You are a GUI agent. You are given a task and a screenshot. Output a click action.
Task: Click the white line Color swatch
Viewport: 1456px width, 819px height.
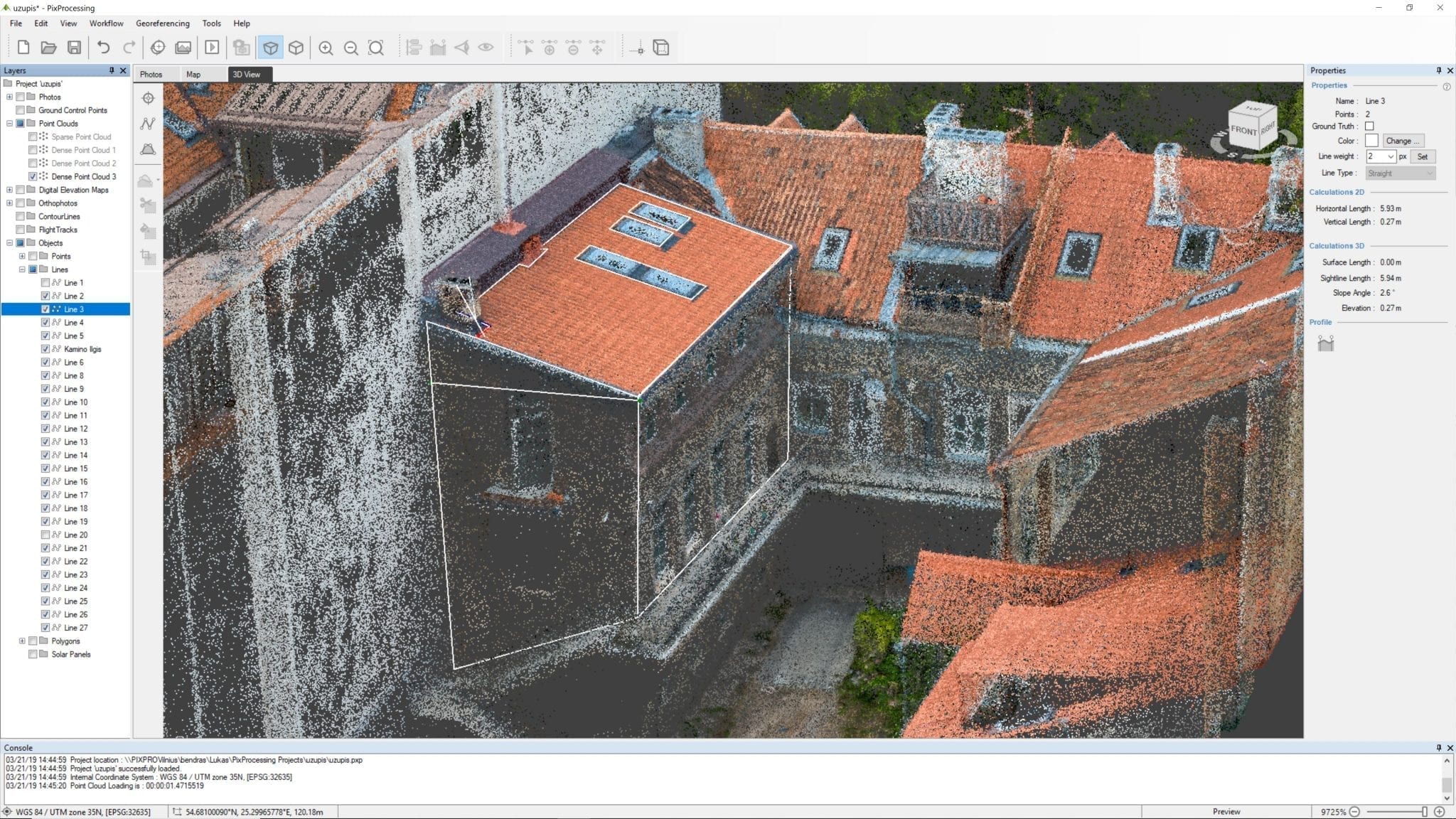coord(1371,141)
